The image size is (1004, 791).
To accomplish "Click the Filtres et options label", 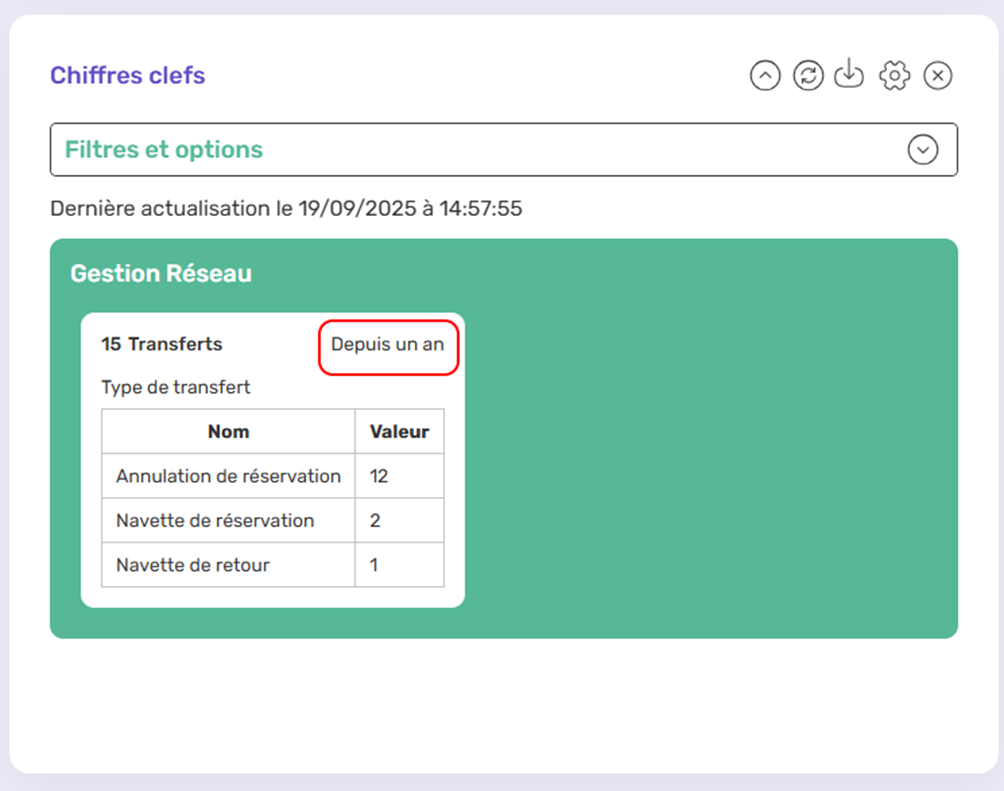I will (x=164, y=150).
